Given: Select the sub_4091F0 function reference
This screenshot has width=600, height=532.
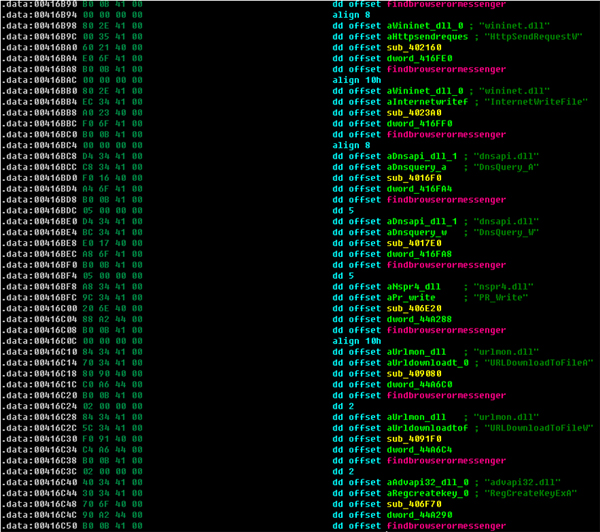Looking at the screenshot, I should (414, 439).
